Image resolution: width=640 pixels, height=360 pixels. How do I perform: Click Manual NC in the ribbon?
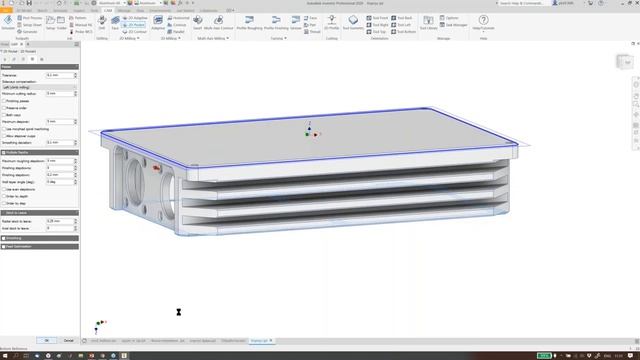point(80,25)
